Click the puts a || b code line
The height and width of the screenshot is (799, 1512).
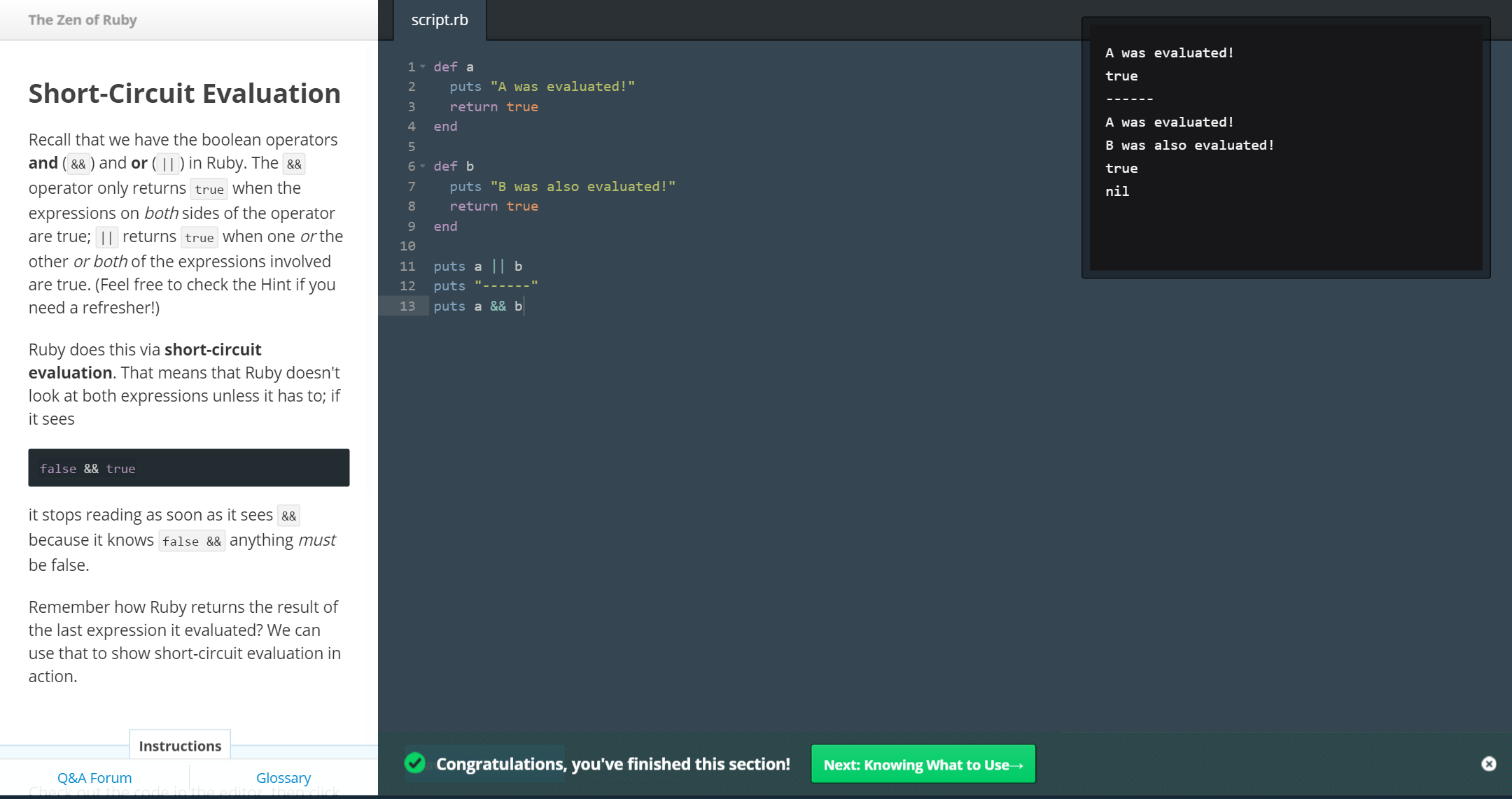[x=477, y=267]
